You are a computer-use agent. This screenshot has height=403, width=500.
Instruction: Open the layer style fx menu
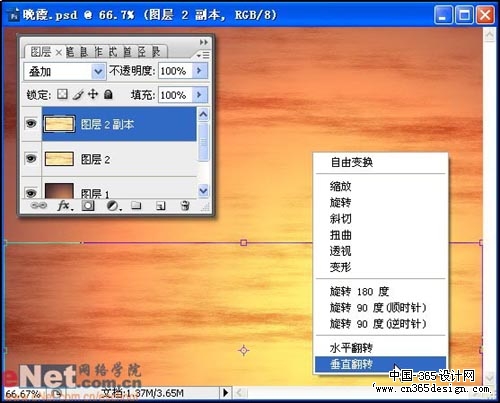tap(65, 206)
